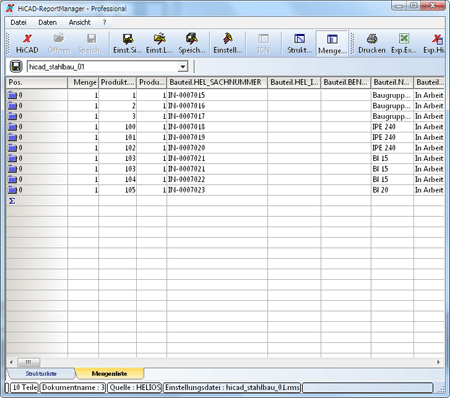Open the ? help menu

click(104, 22)
